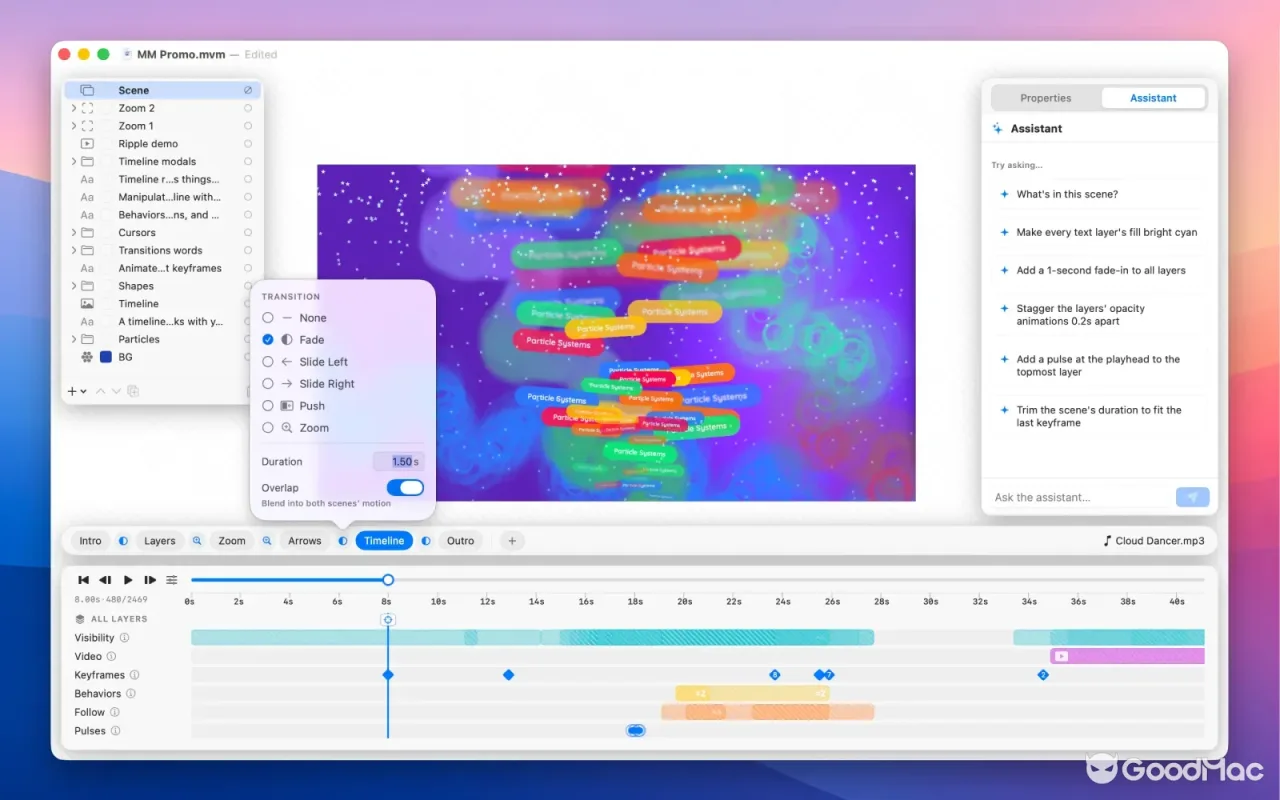Open the fade transition icon between Timeline and Outro

[426, 541]
